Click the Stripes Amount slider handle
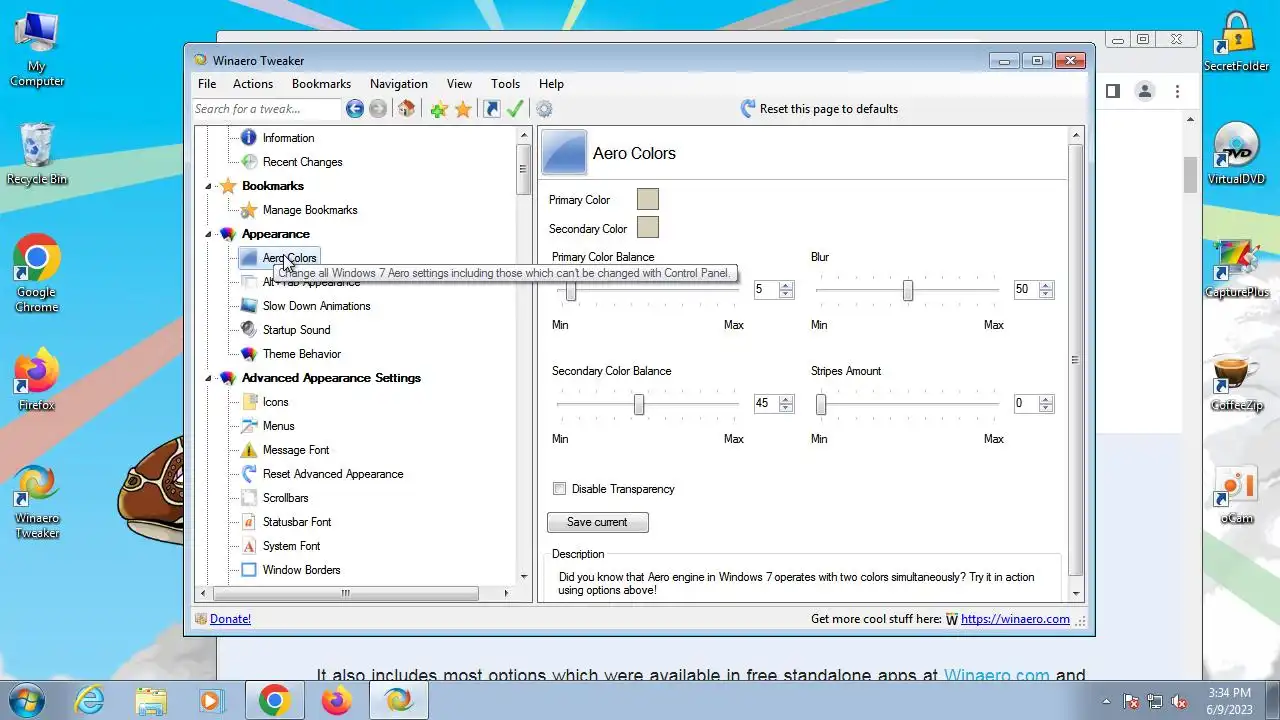1280x720 pixels. point(821,404)
